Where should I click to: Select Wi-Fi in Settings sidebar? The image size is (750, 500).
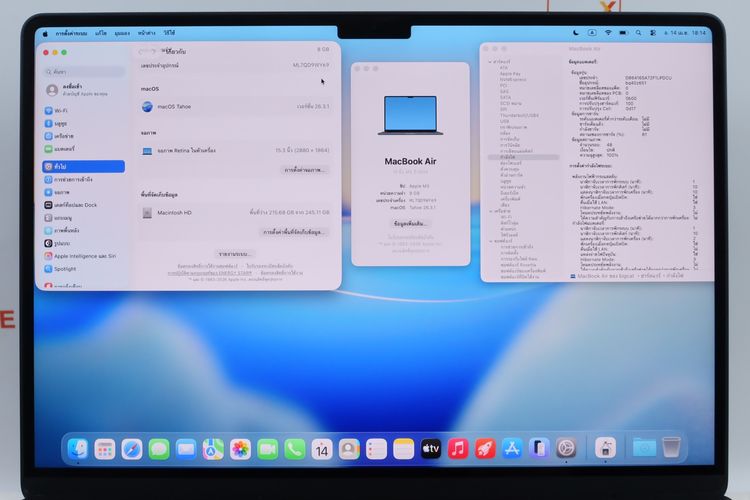(83, 111)
